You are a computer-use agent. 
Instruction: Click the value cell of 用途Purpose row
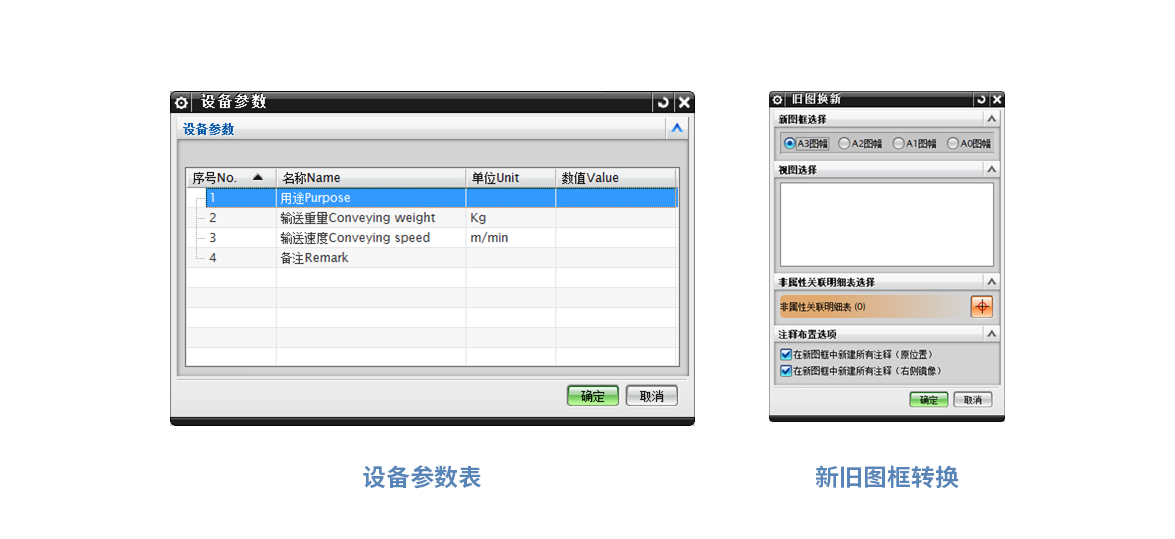click(x=616, y=198)
